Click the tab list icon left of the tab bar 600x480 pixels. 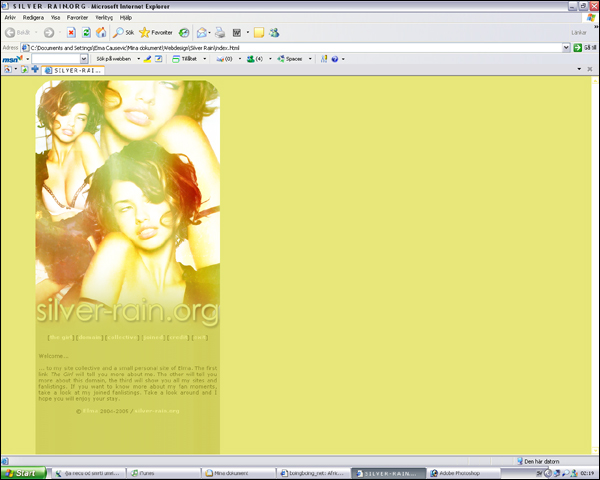coord(8,69)
